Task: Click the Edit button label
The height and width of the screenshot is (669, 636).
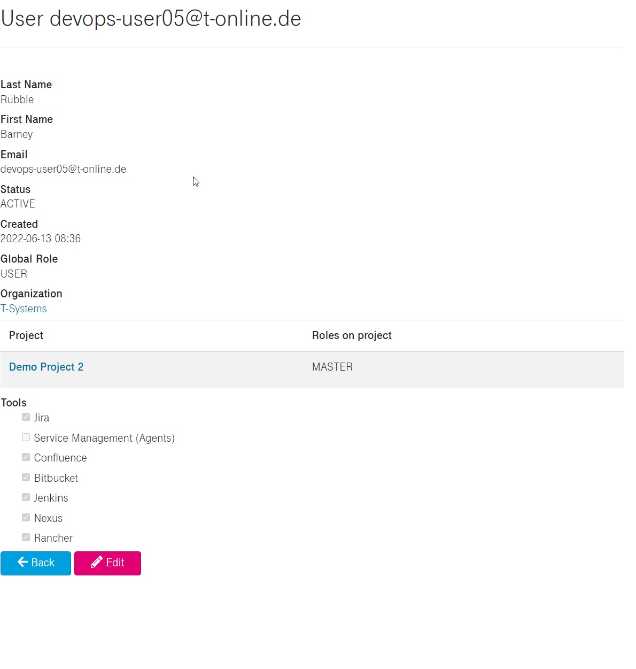Action: tap(115, 562)
